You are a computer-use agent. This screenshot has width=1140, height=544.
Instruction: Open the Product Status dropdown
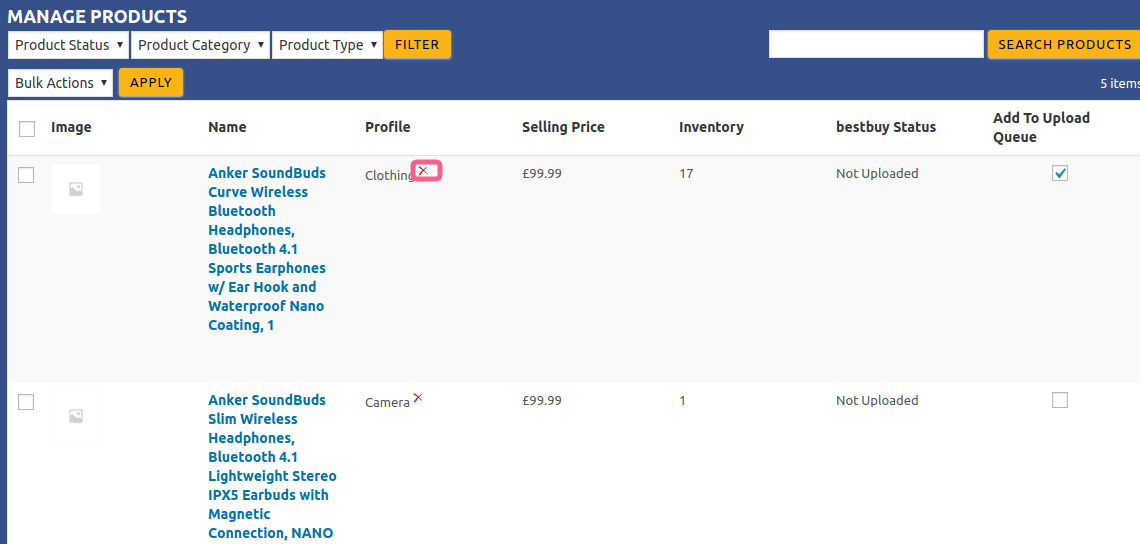(x=68, y=44)
